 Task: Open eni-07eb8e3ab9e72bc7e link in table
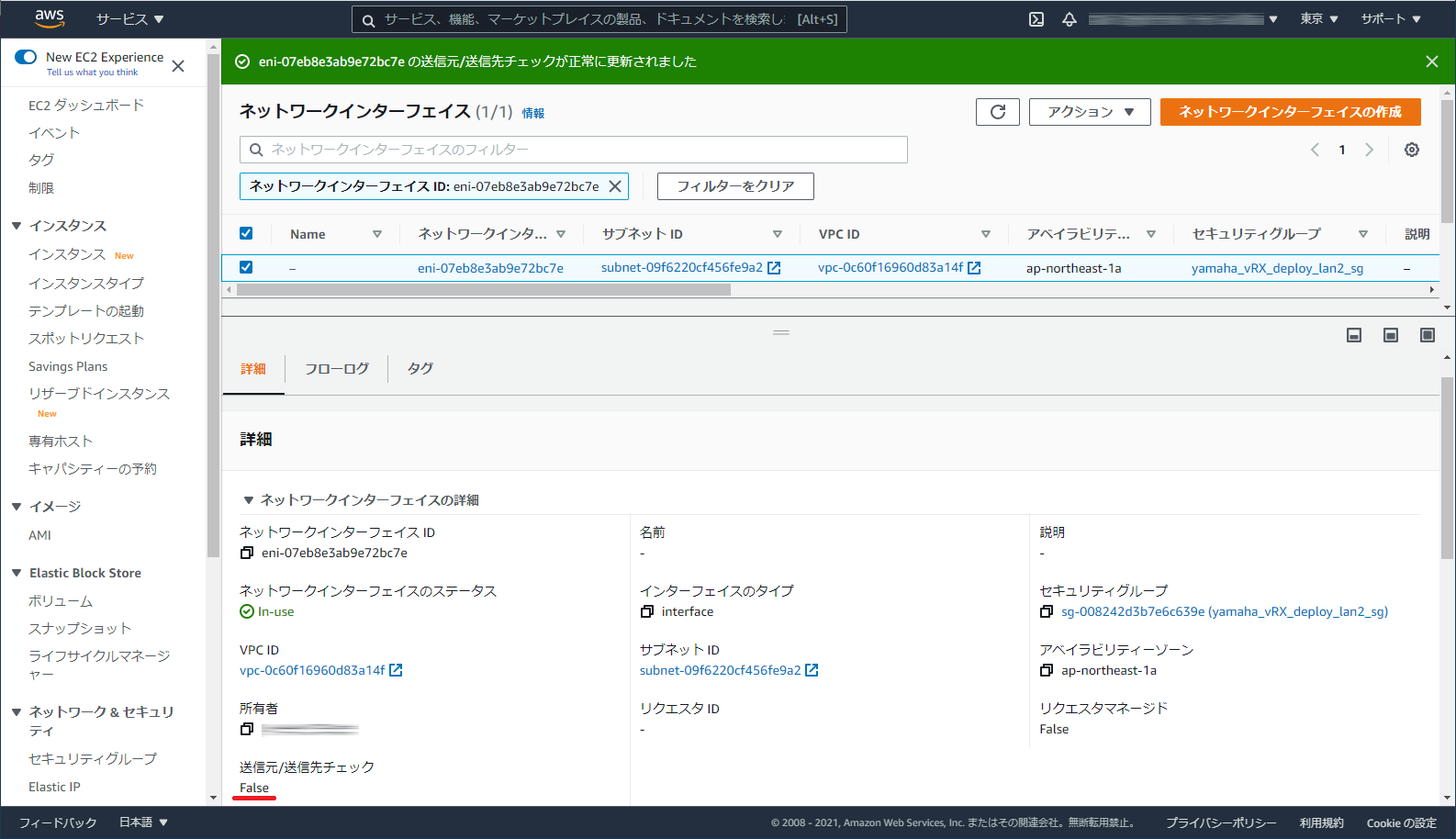tap(490, 268)
